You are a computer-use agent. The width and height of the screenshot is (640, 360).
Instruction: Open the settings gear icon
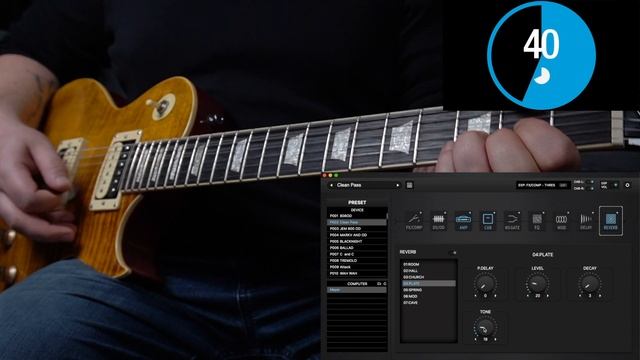[627, 185]
